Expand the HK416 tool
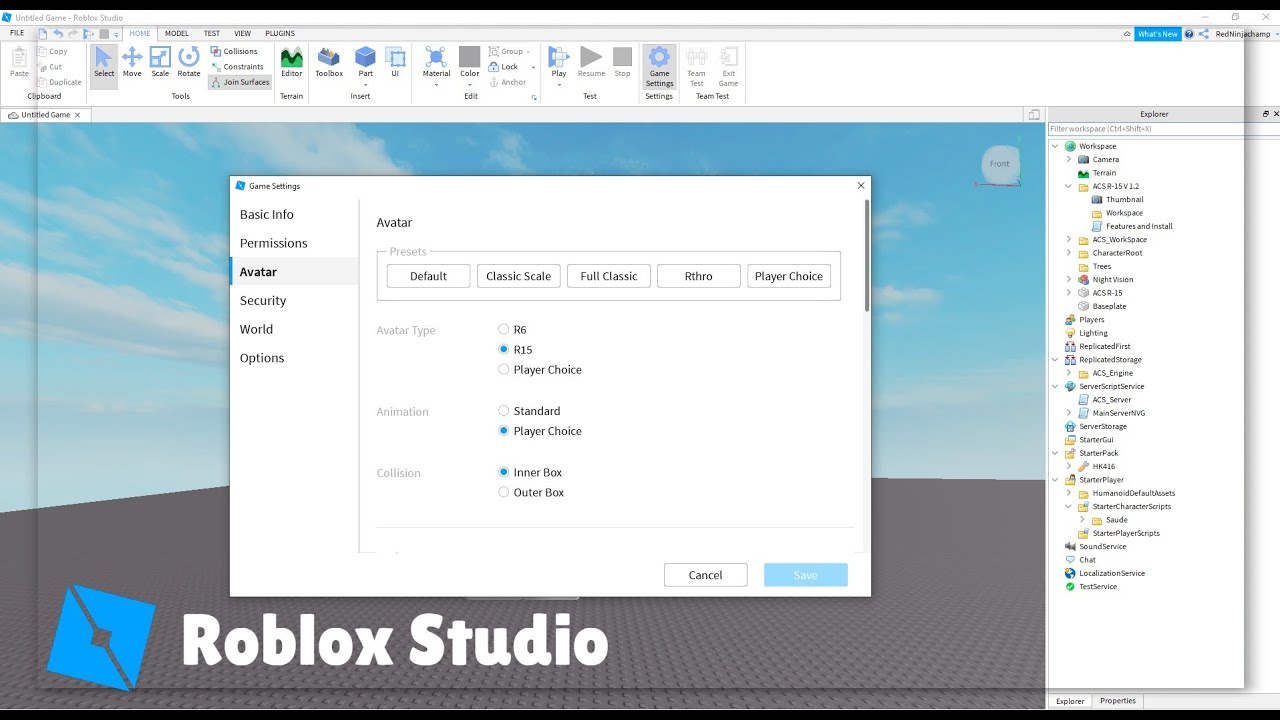 (x=1068, y=466)
